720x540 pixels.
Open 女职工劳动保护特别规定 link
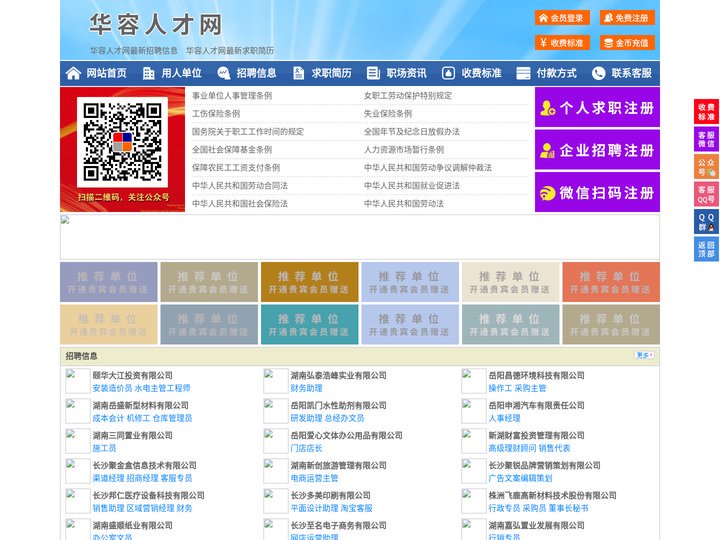point(408,96)
